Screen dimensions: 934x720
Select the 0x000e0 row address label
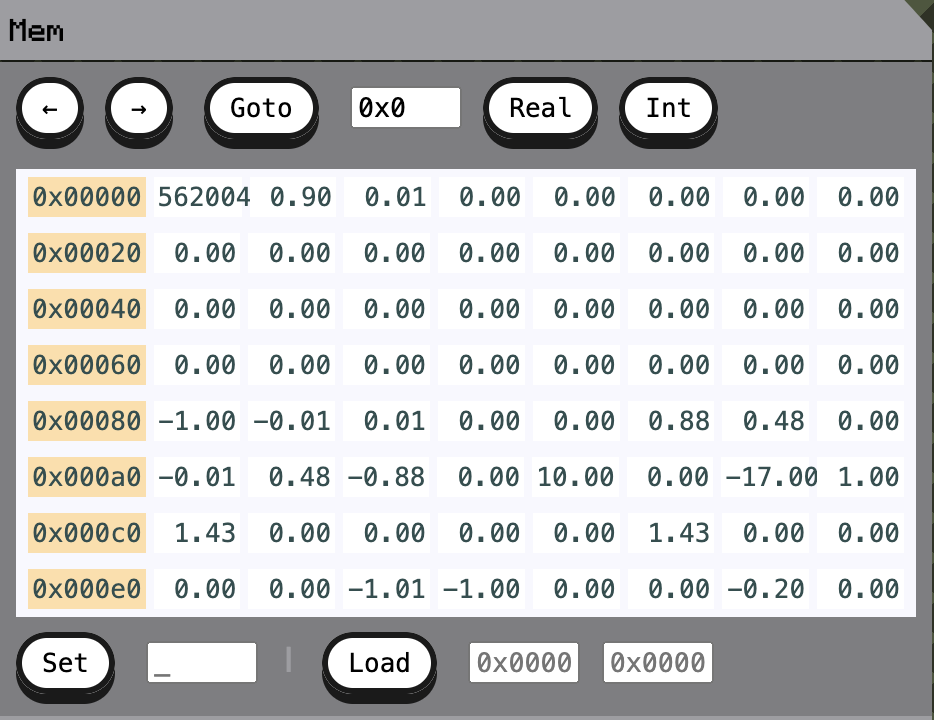86,590
